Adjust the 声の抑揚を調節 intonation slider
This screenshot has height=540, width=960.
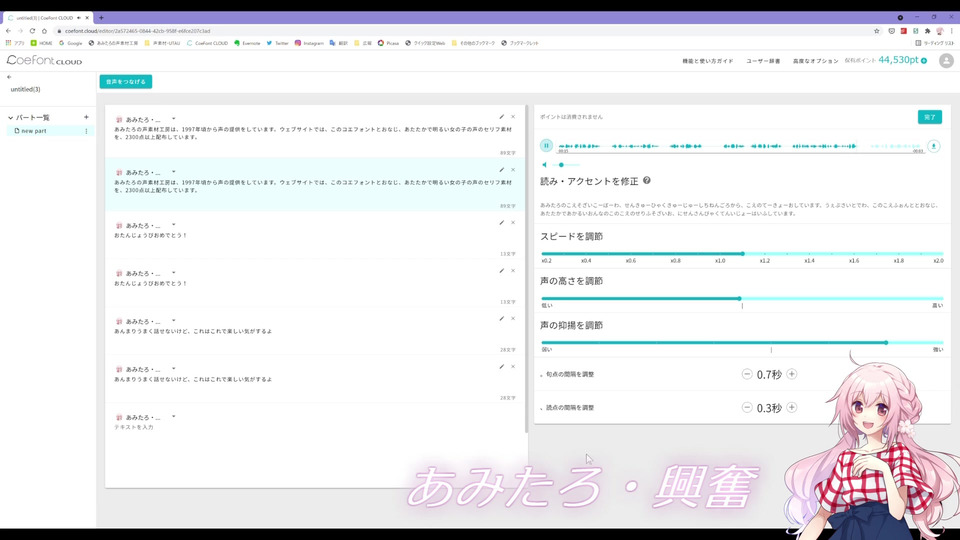[x=742, y=343]
